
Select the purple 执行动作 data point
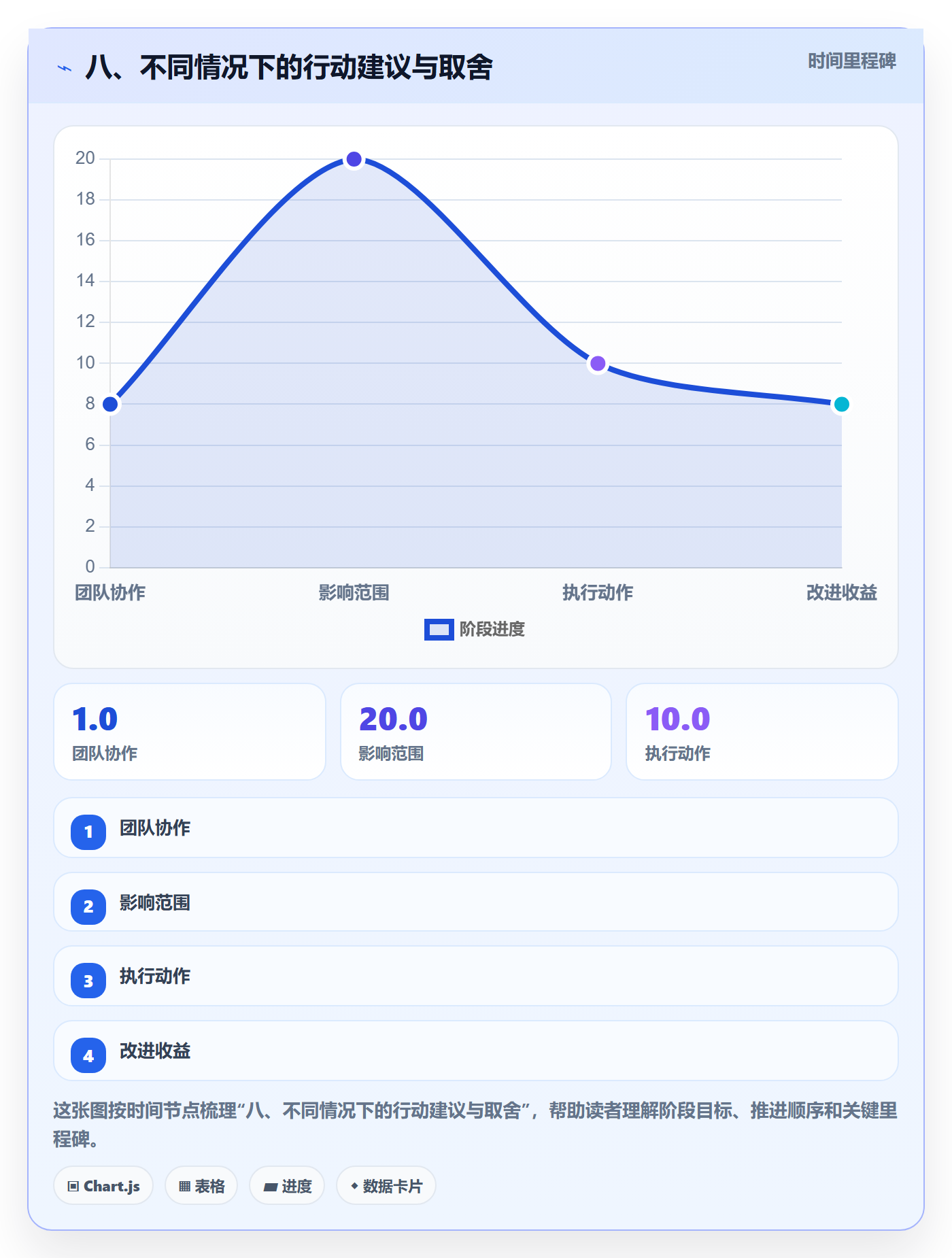pos(598,364)
